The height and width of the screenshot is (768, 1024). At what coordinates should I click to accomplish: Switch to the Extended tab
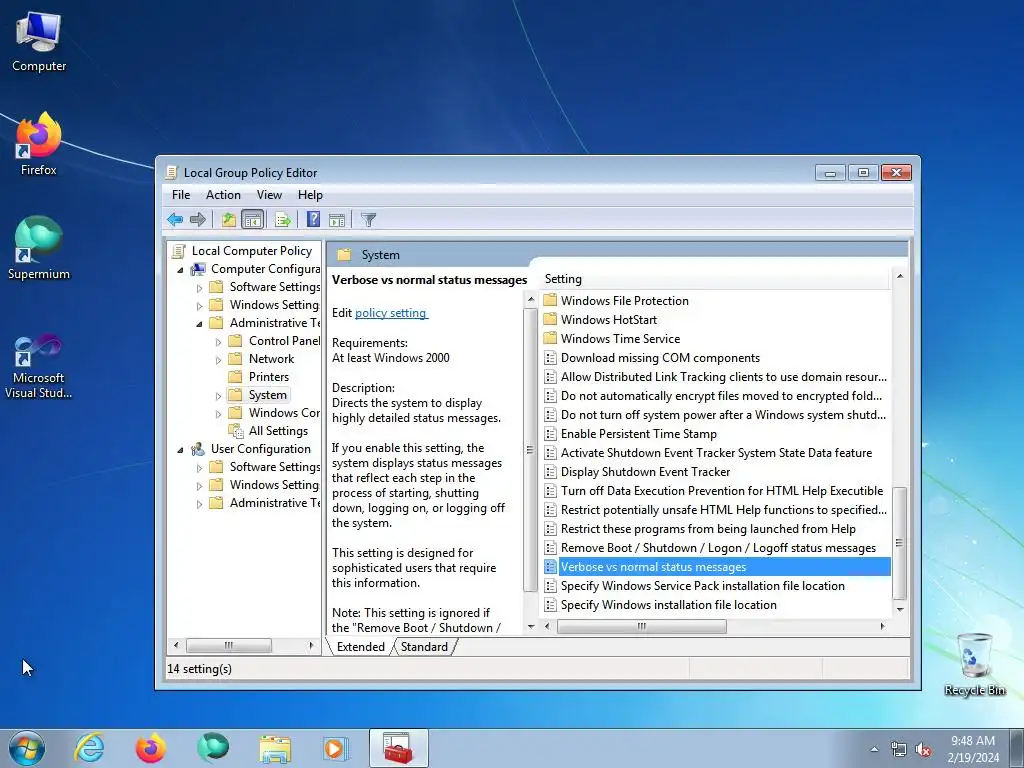point(360,647)
